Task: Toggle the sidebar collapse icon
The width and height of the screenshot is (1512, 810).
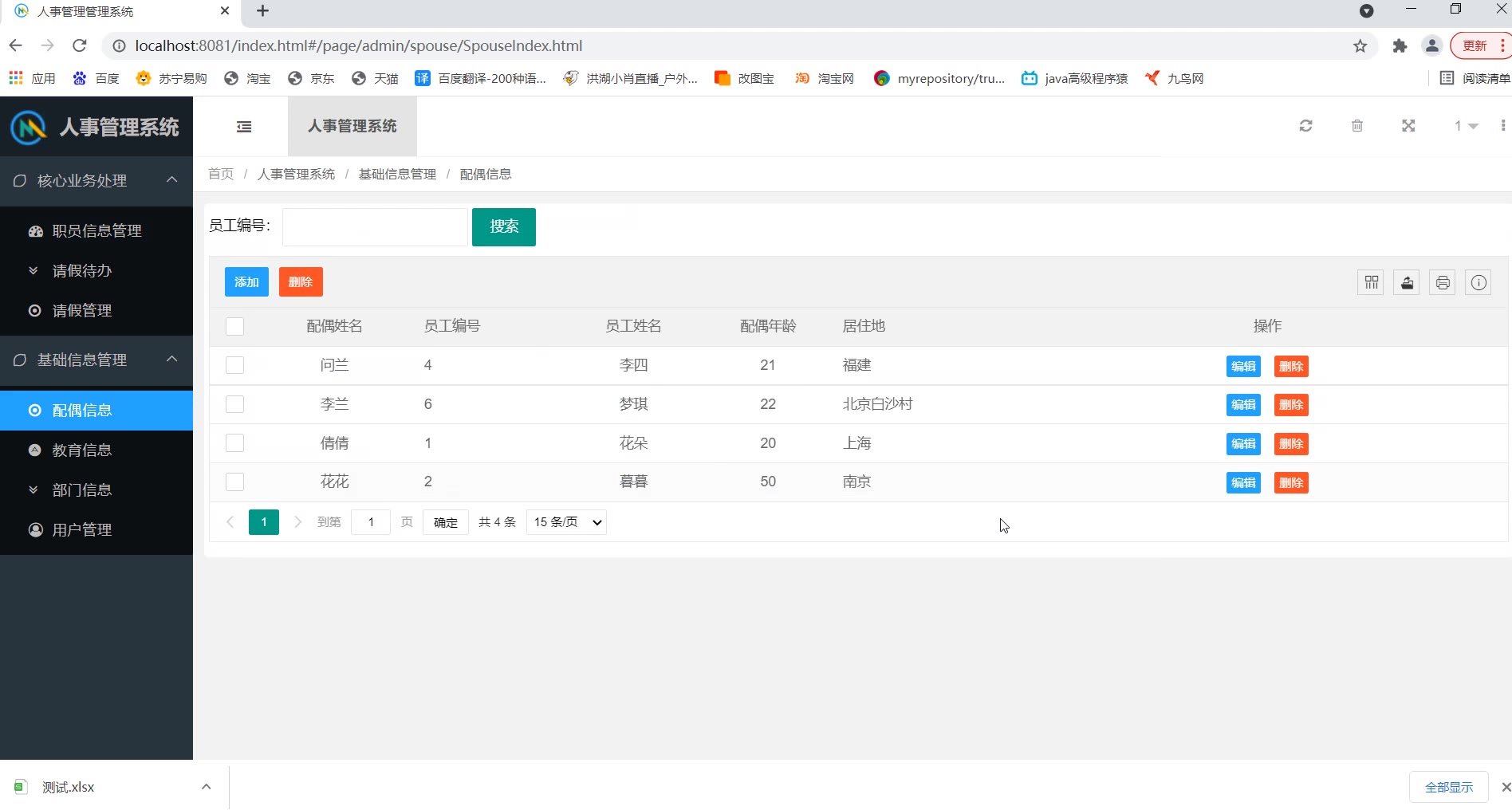Action: click(x=244, y=127)
